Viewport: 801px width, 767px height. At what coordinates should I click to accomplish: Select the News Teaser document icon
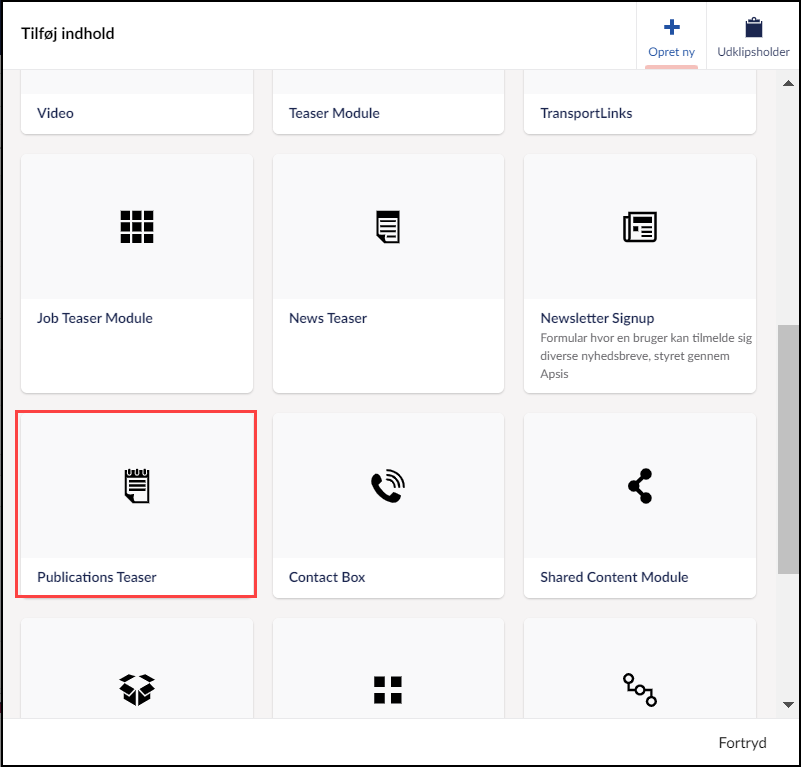pos(388,227)
